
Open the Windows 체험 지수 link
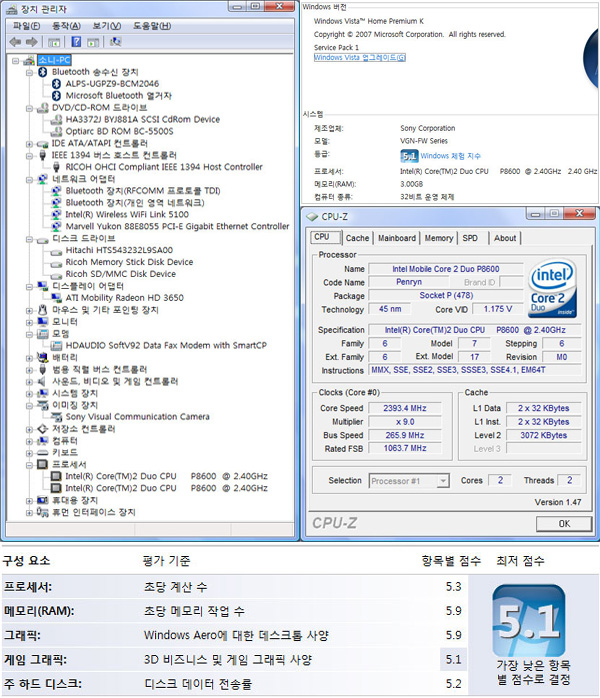tap(450, 156)
